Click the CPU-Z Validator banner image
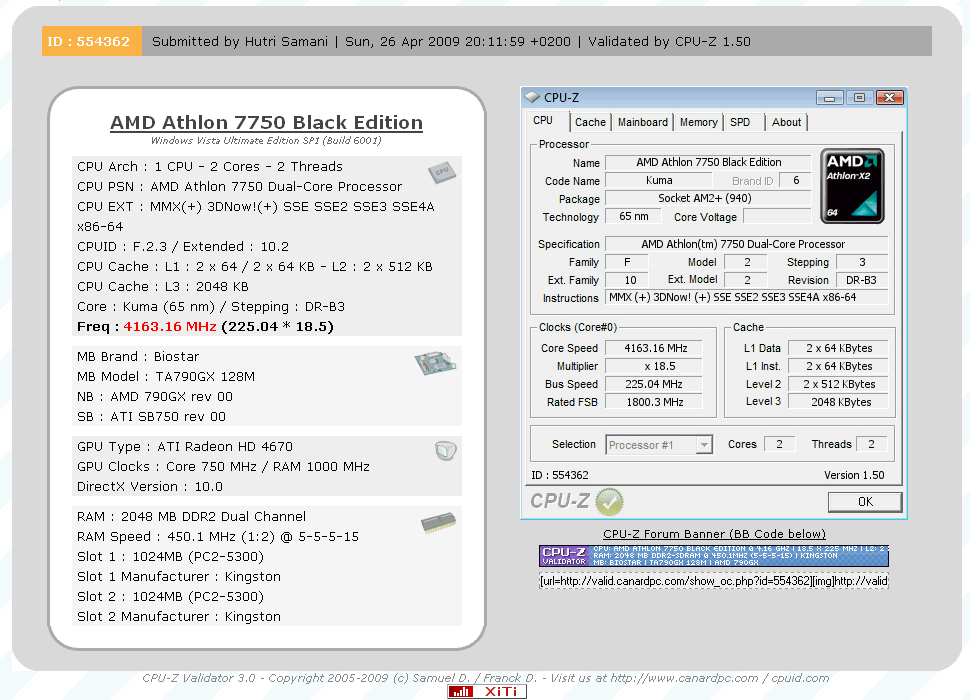This screenshot has width=970, height=700. [x=714, y=555]
